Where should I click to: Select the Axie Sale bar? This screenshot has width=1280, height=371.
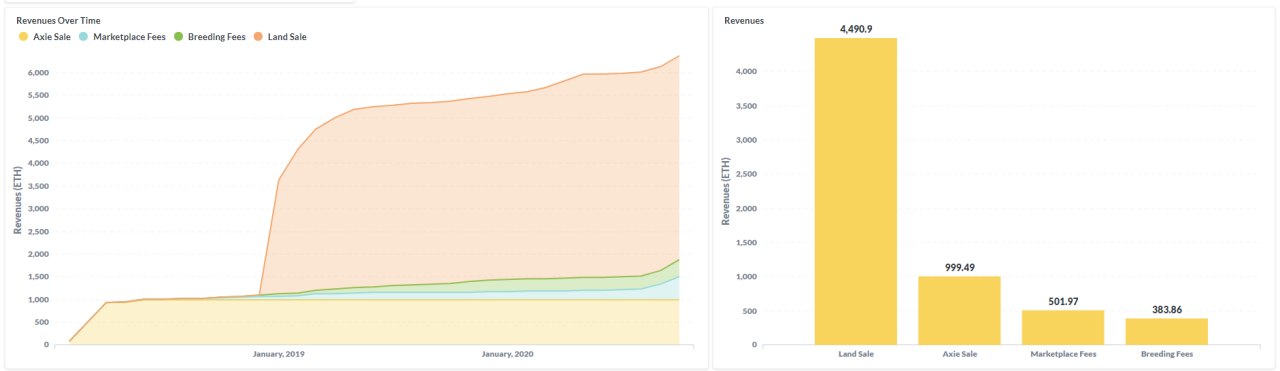[x=959, y=311]
